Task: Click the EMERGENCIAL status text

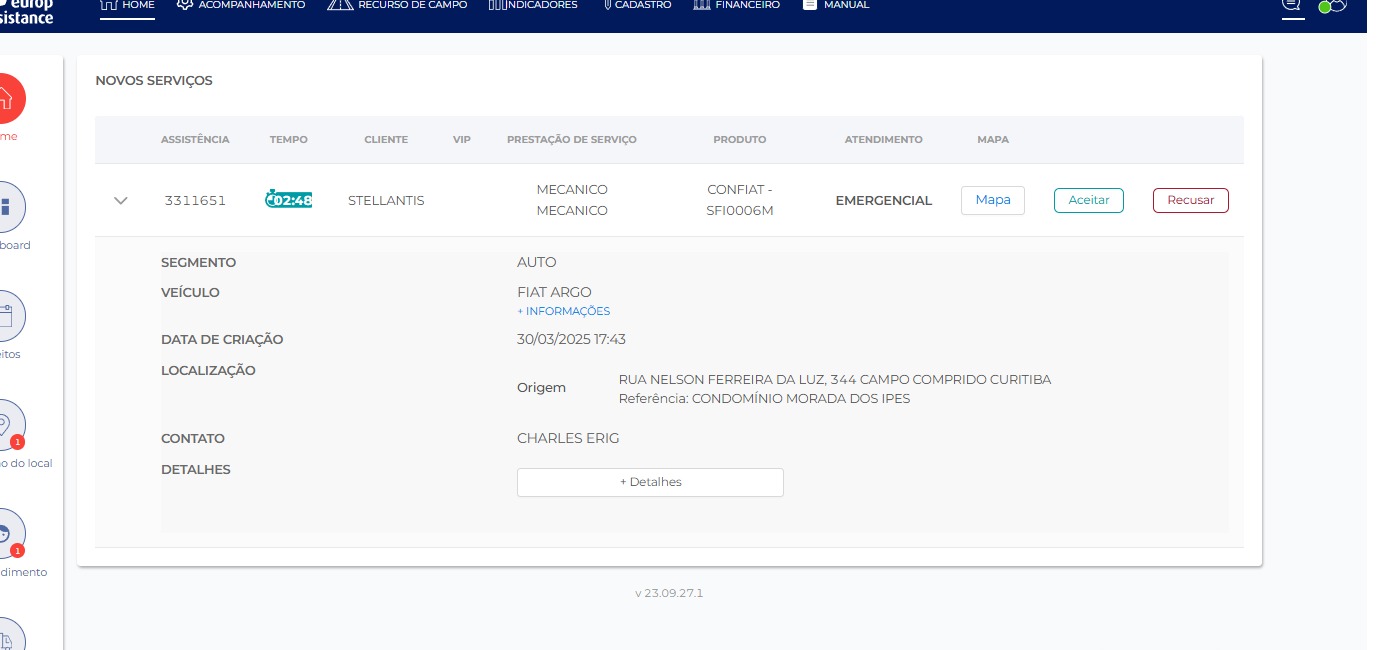Action: [x=884, y=200]
